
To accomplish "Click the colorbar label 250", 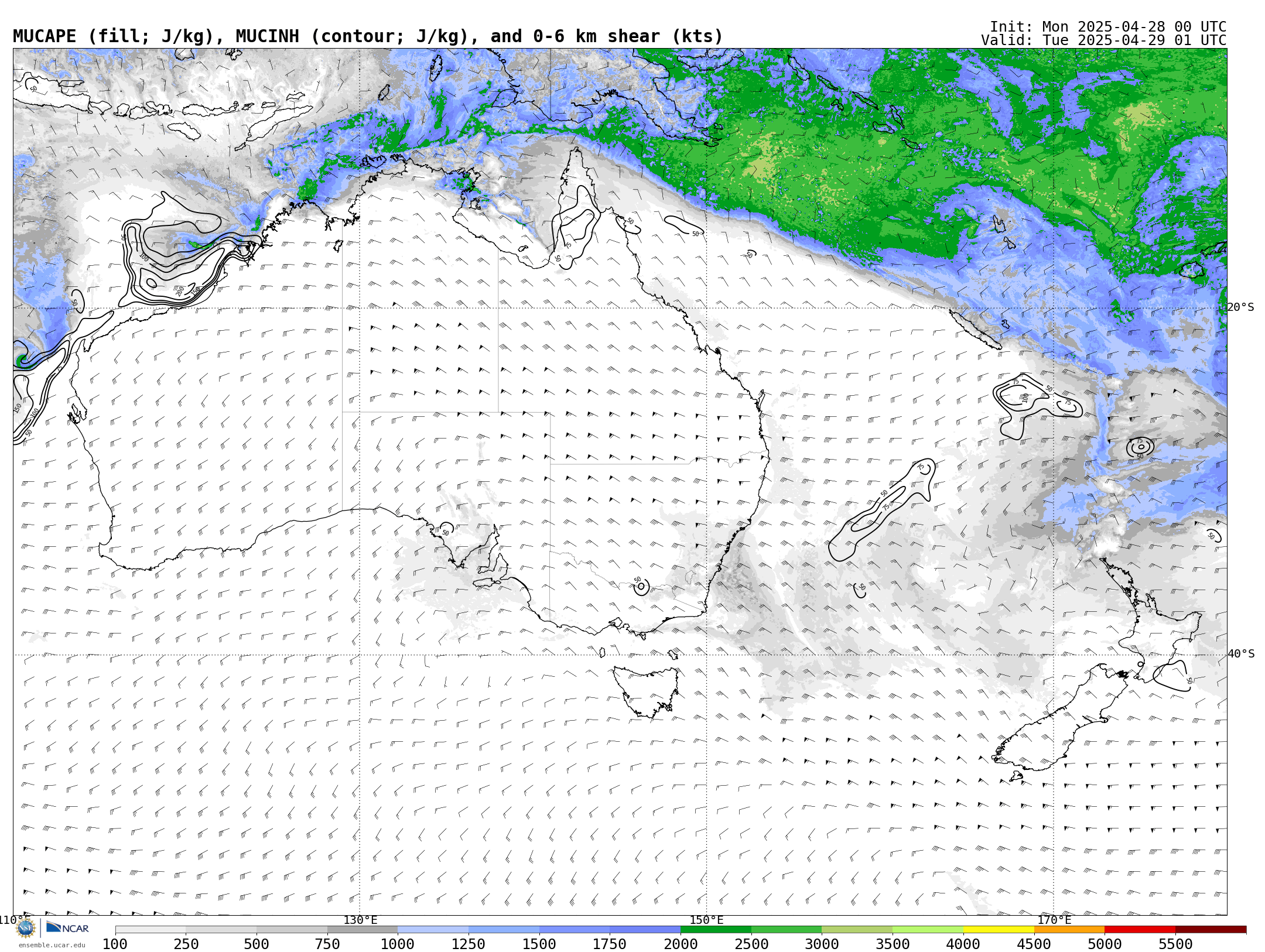I will [186, 944].
